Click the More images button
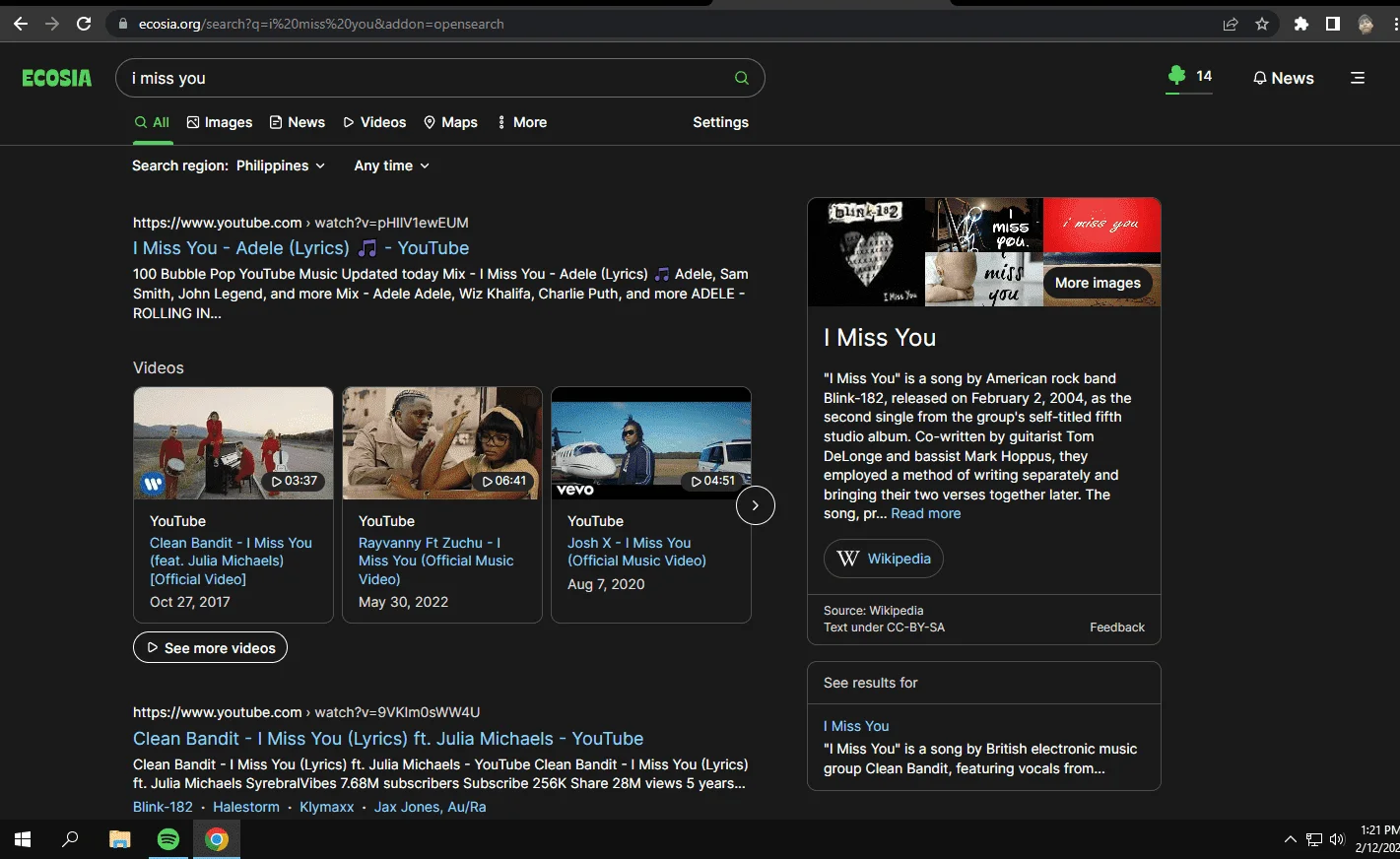1400x859 pixels. 1098,283
